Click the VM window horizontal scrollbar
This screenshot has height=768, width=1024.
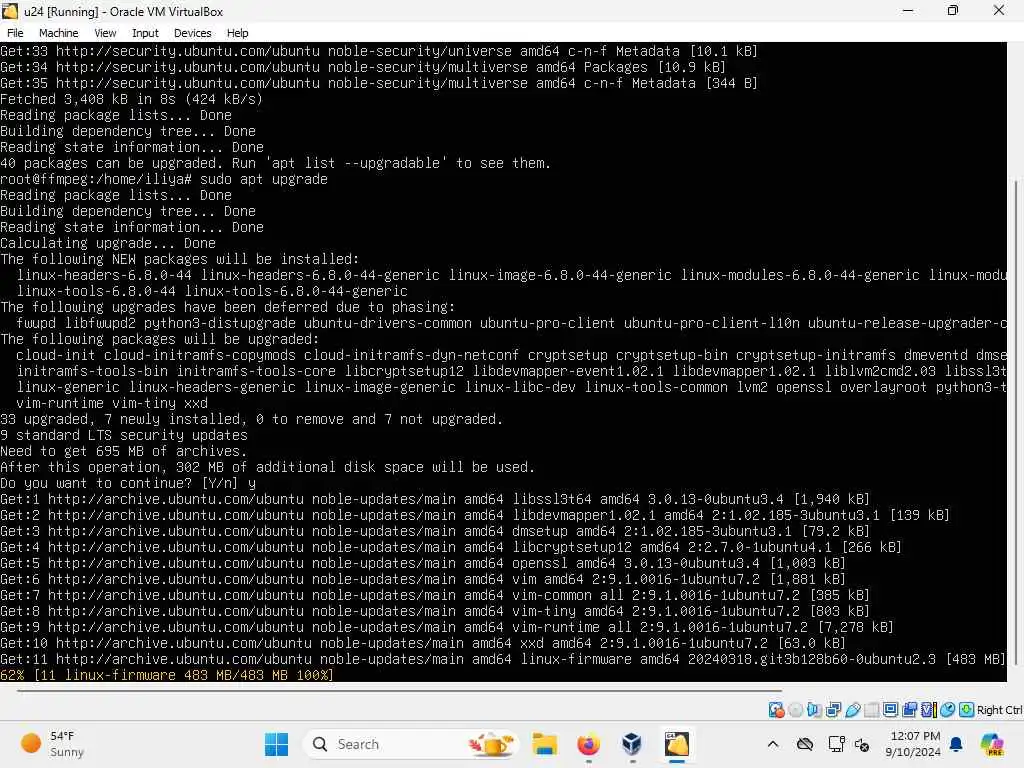pos(399,690)
